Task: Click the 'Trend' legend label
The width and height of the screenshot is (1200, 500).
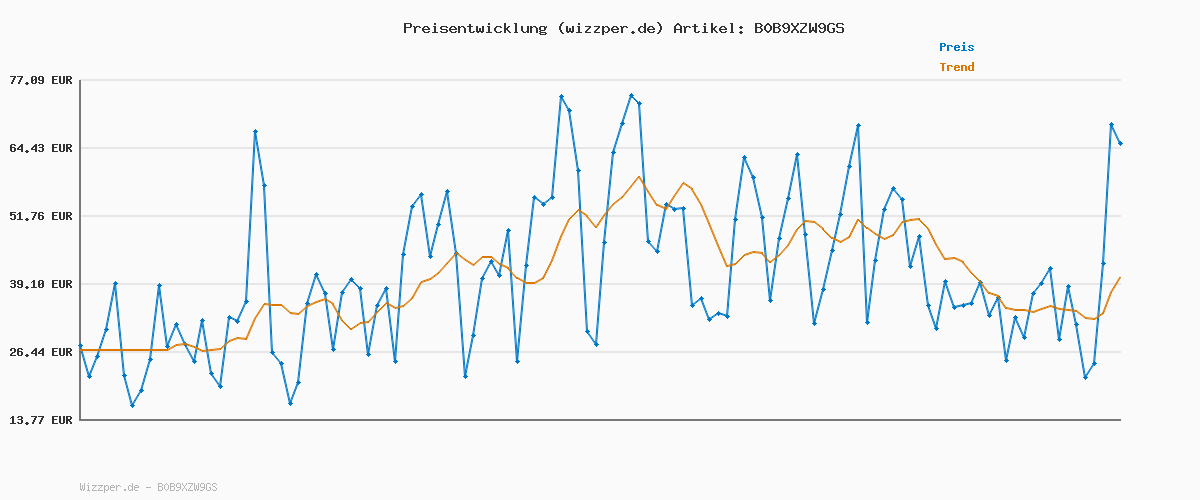Action: (956, 67)
